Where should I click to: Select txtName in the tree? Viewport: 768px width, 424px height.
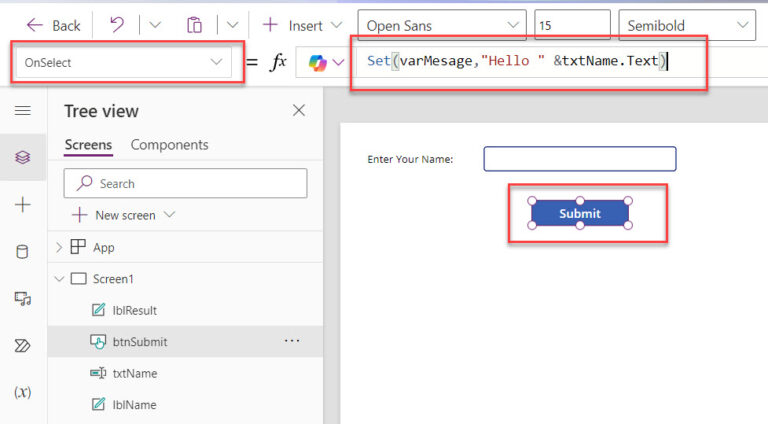tap(135, 373)
